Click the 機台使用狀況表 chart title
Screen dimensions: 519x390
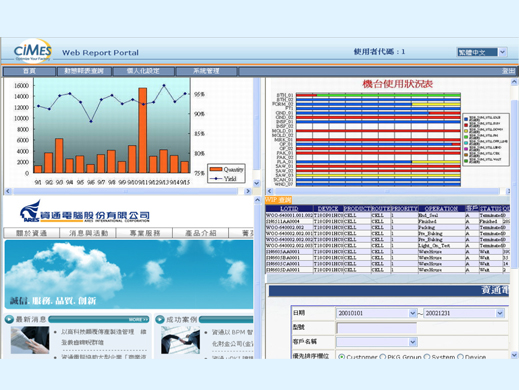398,84
